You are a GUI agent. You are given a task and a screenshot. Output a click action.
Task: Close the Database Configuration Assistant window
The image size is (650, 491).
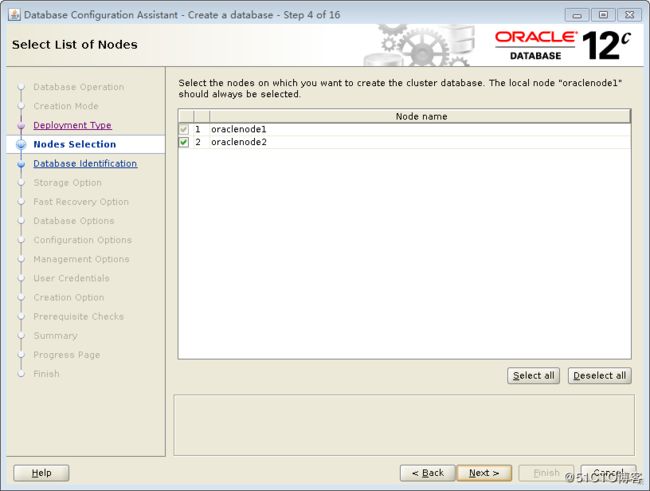click(x=629, y=15)
